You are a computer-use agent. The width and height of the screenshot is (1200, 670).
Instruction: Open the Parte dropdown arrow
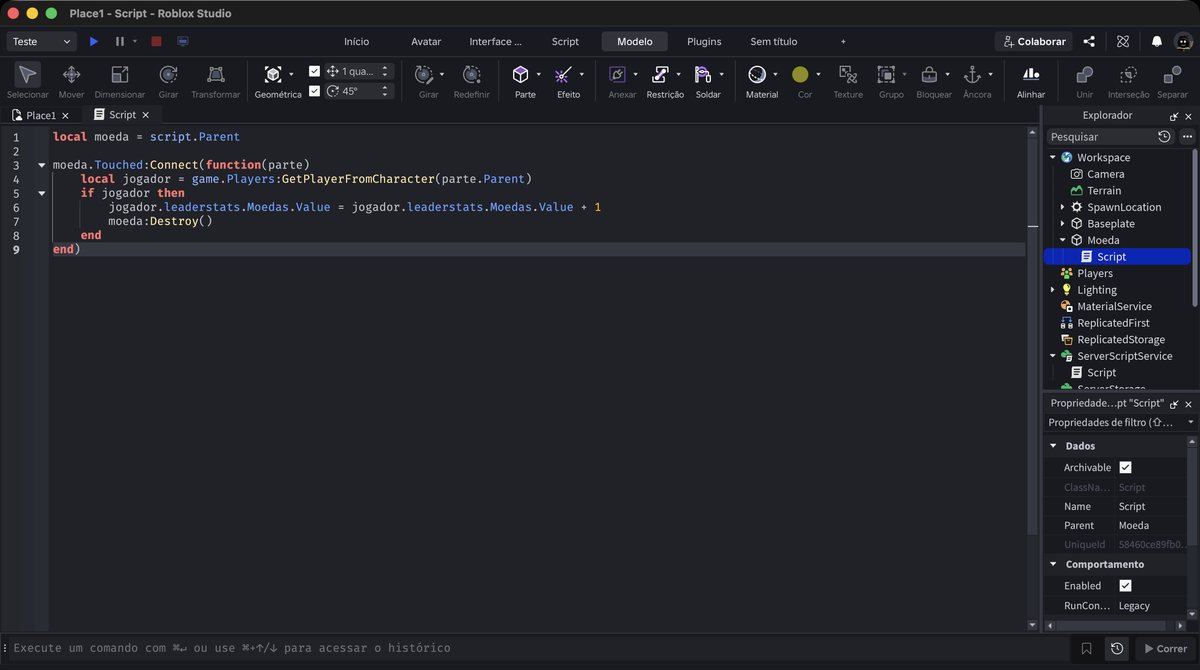click(x=538, y=75)
